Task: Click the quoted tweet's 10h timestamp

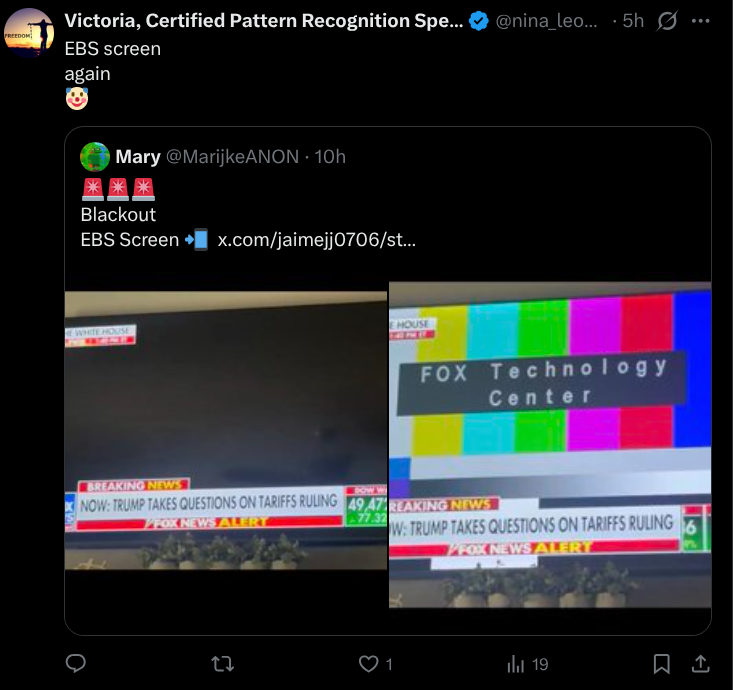Action: coord(329,156)
